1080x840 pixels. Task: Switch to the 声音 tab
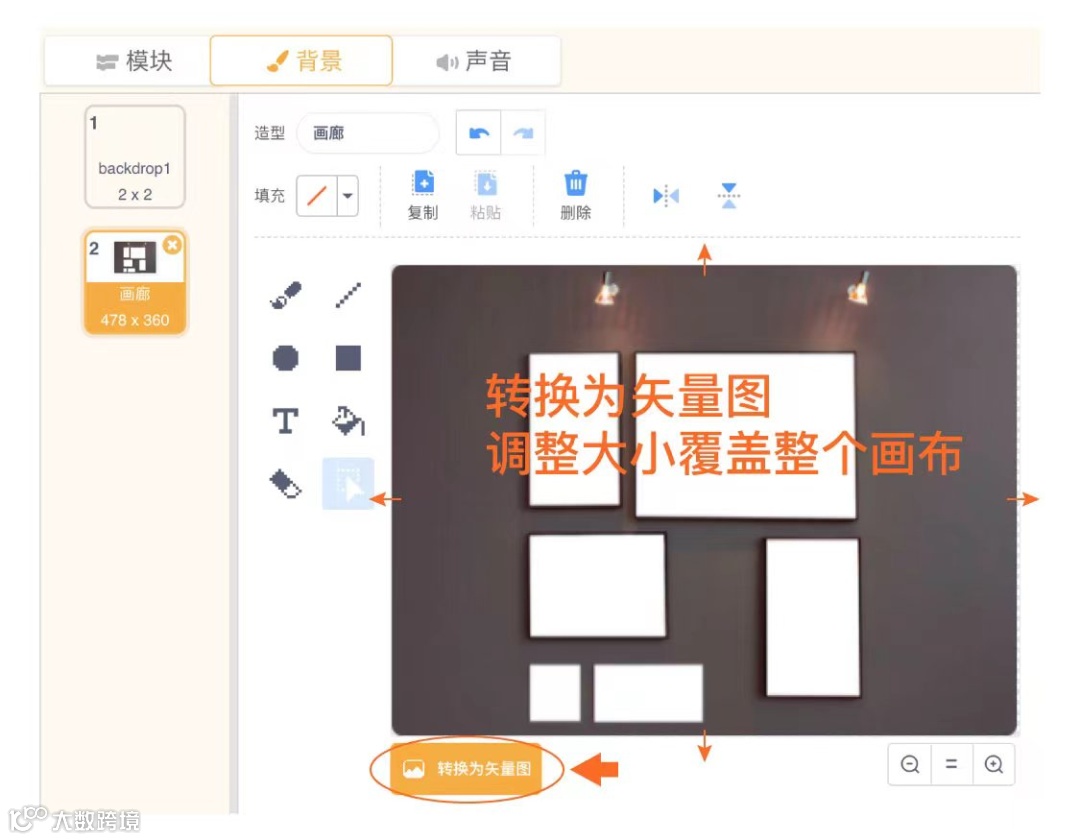pos(476,61)
